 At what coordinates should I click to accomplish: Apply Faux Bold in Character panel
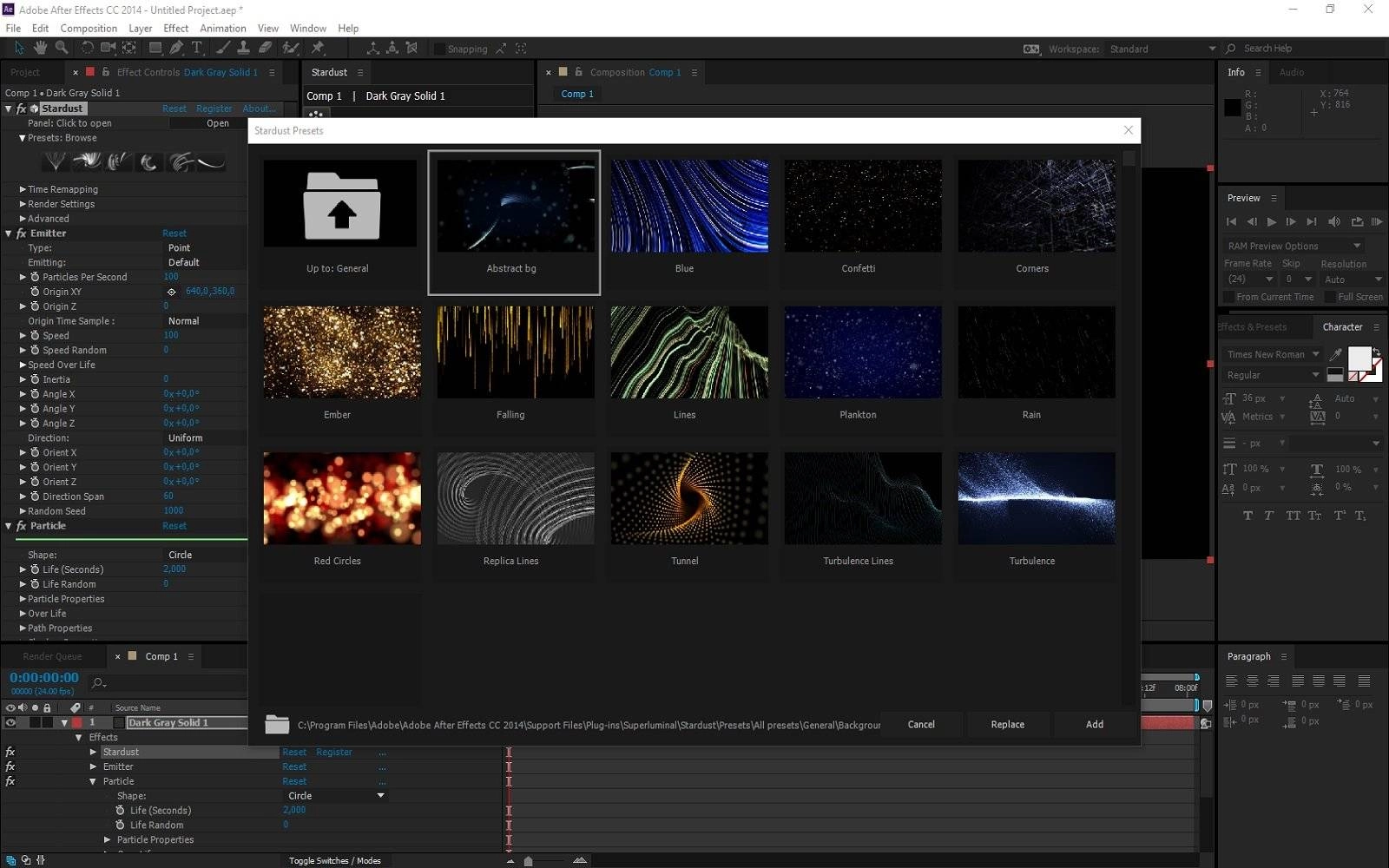[x=1247, y=516]
